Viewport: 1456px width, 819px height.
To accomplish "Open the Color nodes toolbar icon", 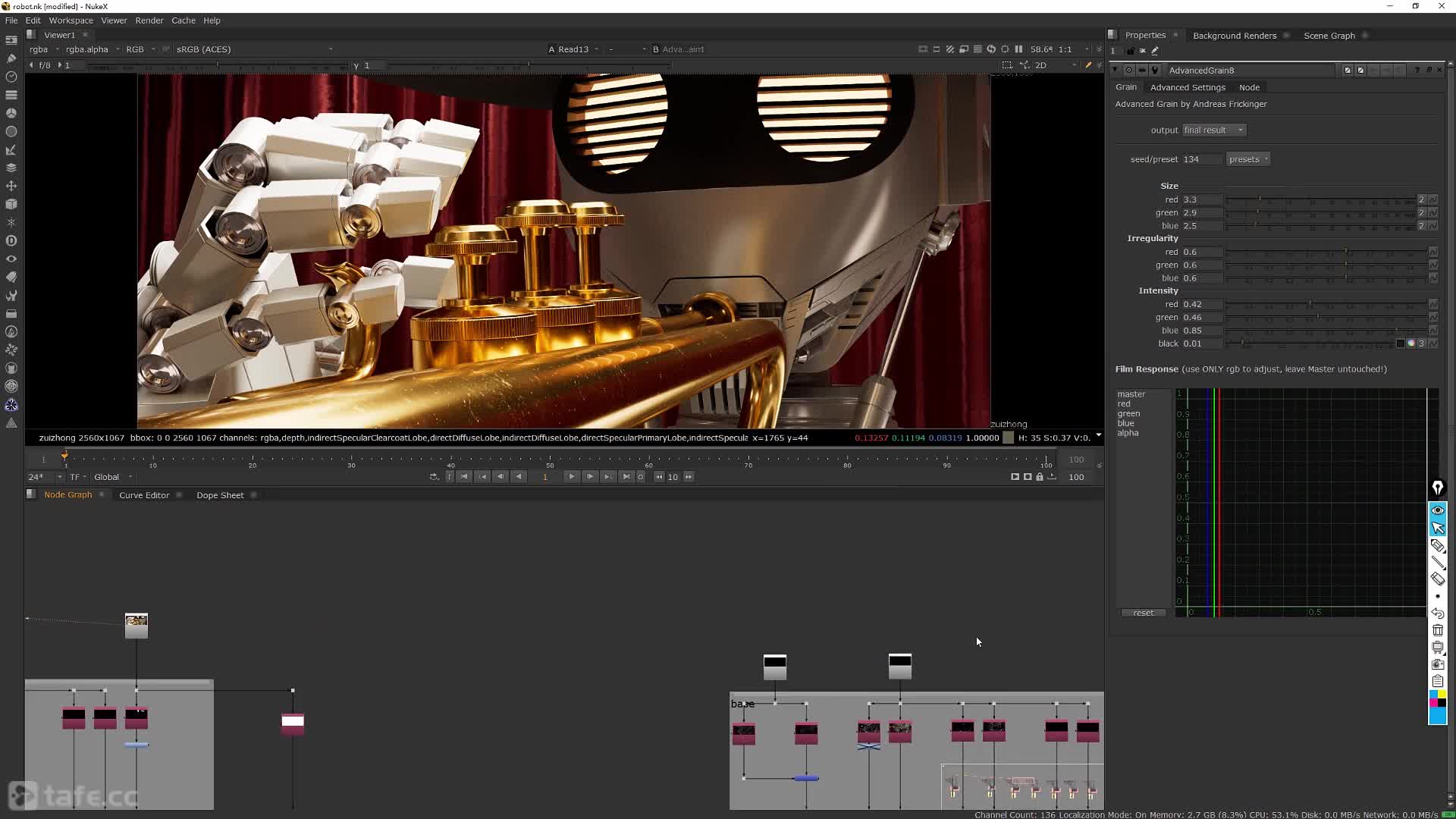I will [x=11, y=113].
